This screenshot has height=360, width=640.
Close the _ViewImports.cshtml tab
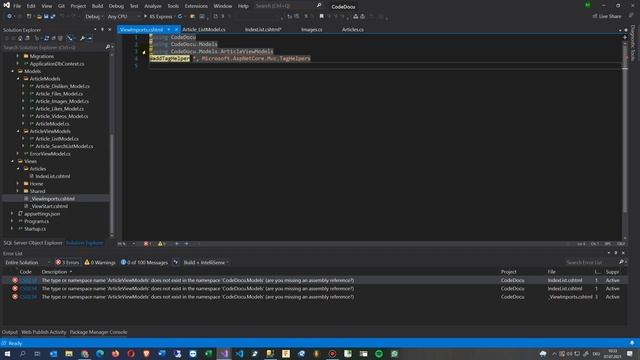[176, 29]
